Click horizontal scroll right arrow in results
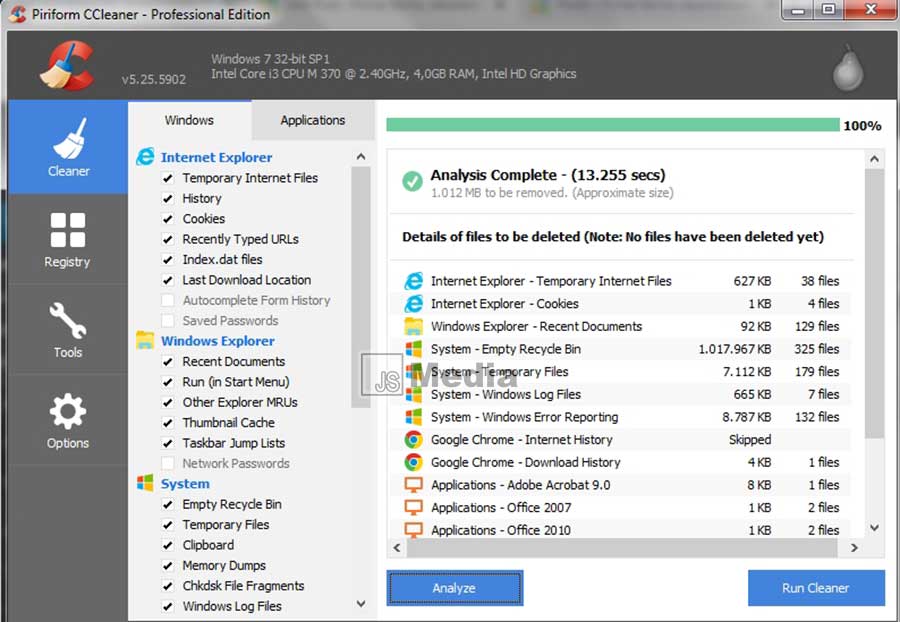This screenshot has width=900, height=622. click(854, 548)
